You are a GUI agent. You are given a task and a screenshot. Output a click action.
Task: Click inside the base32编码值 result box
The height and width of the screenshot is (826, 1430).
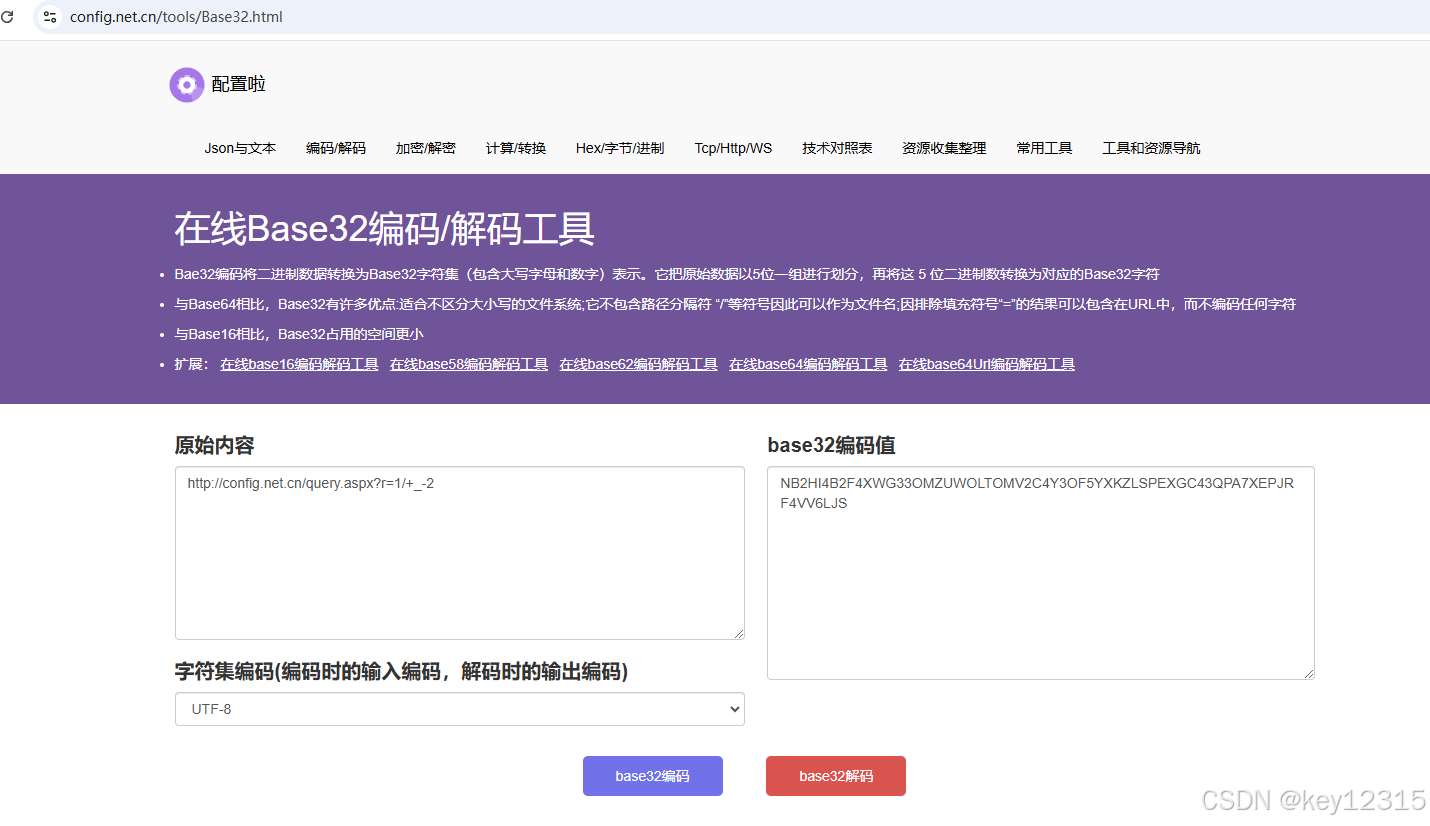(1040, 570)
